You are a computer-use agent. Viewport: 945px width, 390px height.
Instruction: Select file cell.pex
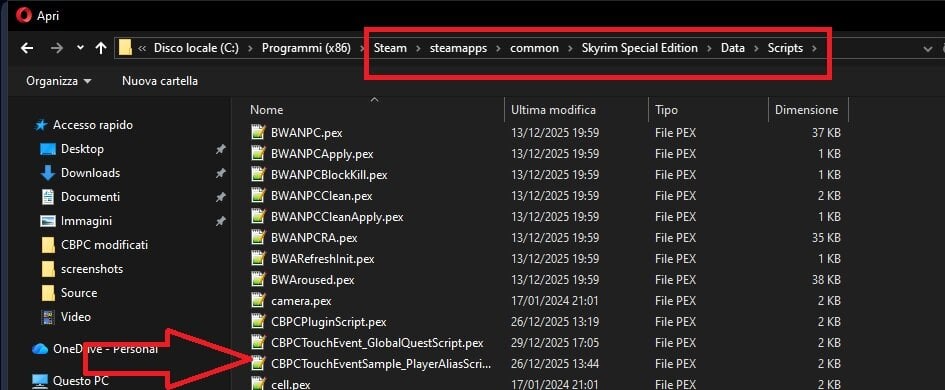point(291,384)
